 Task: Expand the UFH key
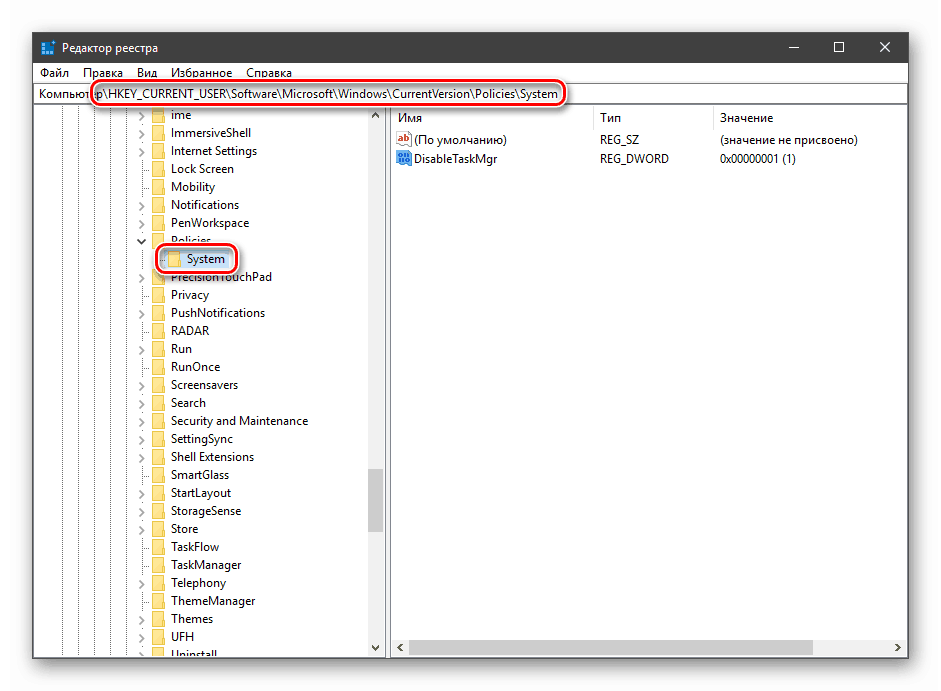click(142, 638)
